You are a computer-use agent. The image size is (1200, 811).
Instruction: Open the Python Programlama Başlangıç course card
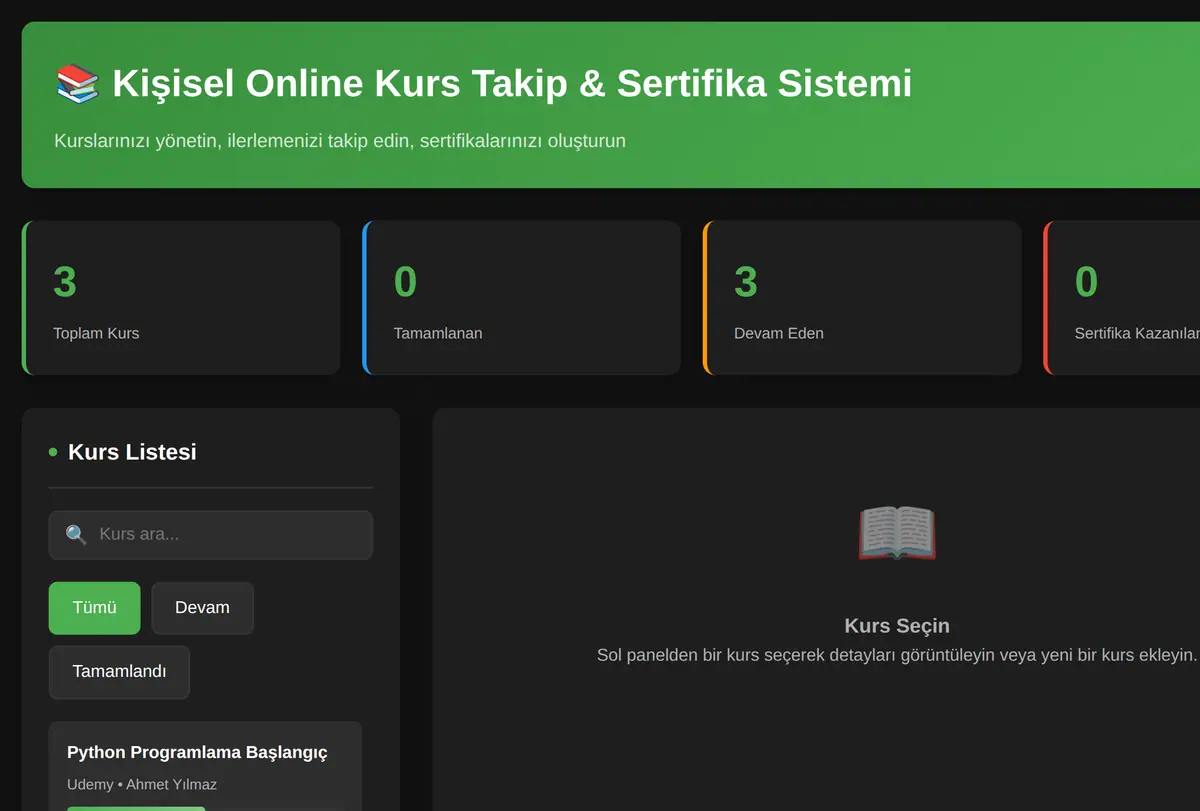point(205,766)
